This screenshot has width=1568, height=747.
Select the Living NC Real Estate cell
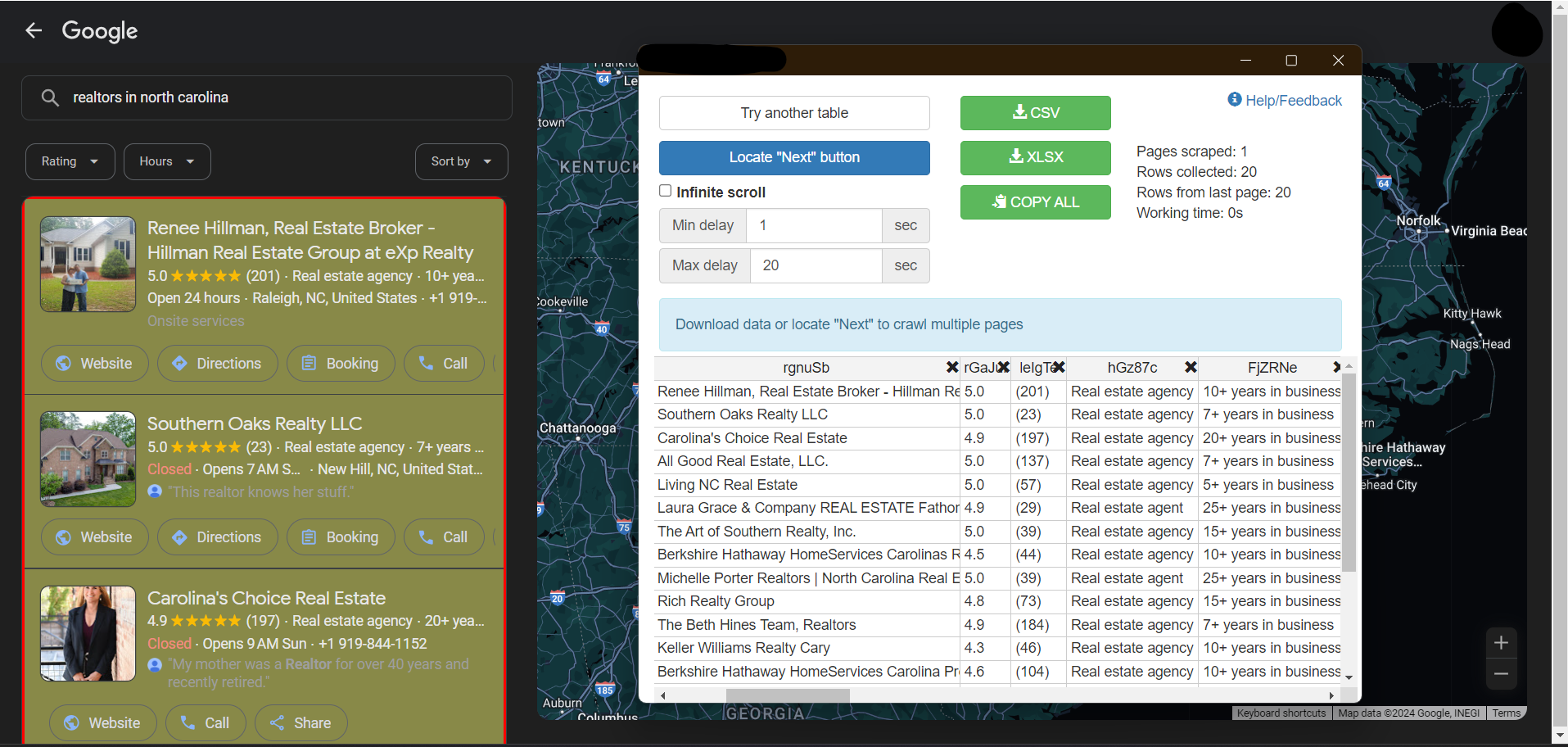pyautogui.click(x=807, y=485)
